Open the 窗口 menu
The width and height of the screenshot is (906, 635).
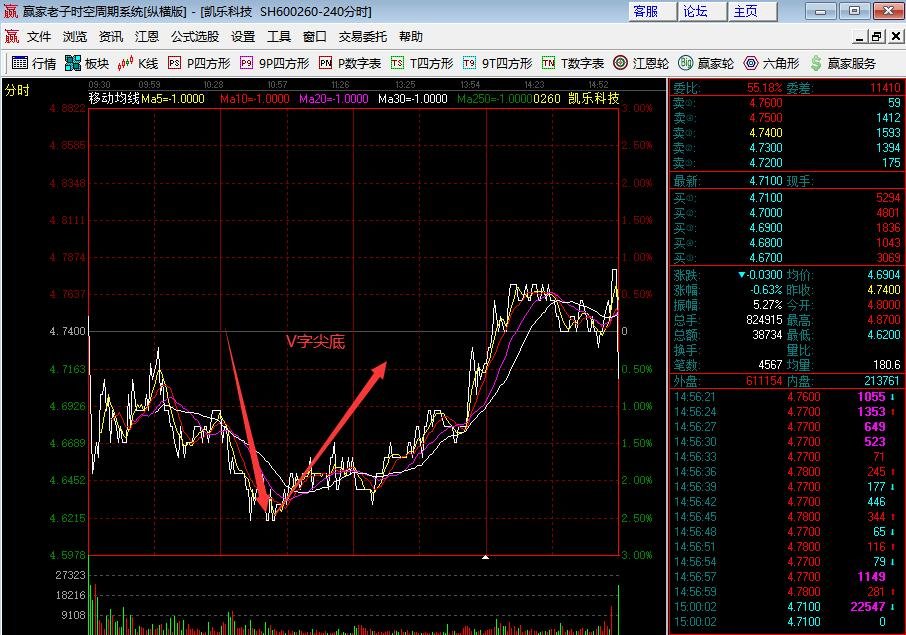coord(315,36)
